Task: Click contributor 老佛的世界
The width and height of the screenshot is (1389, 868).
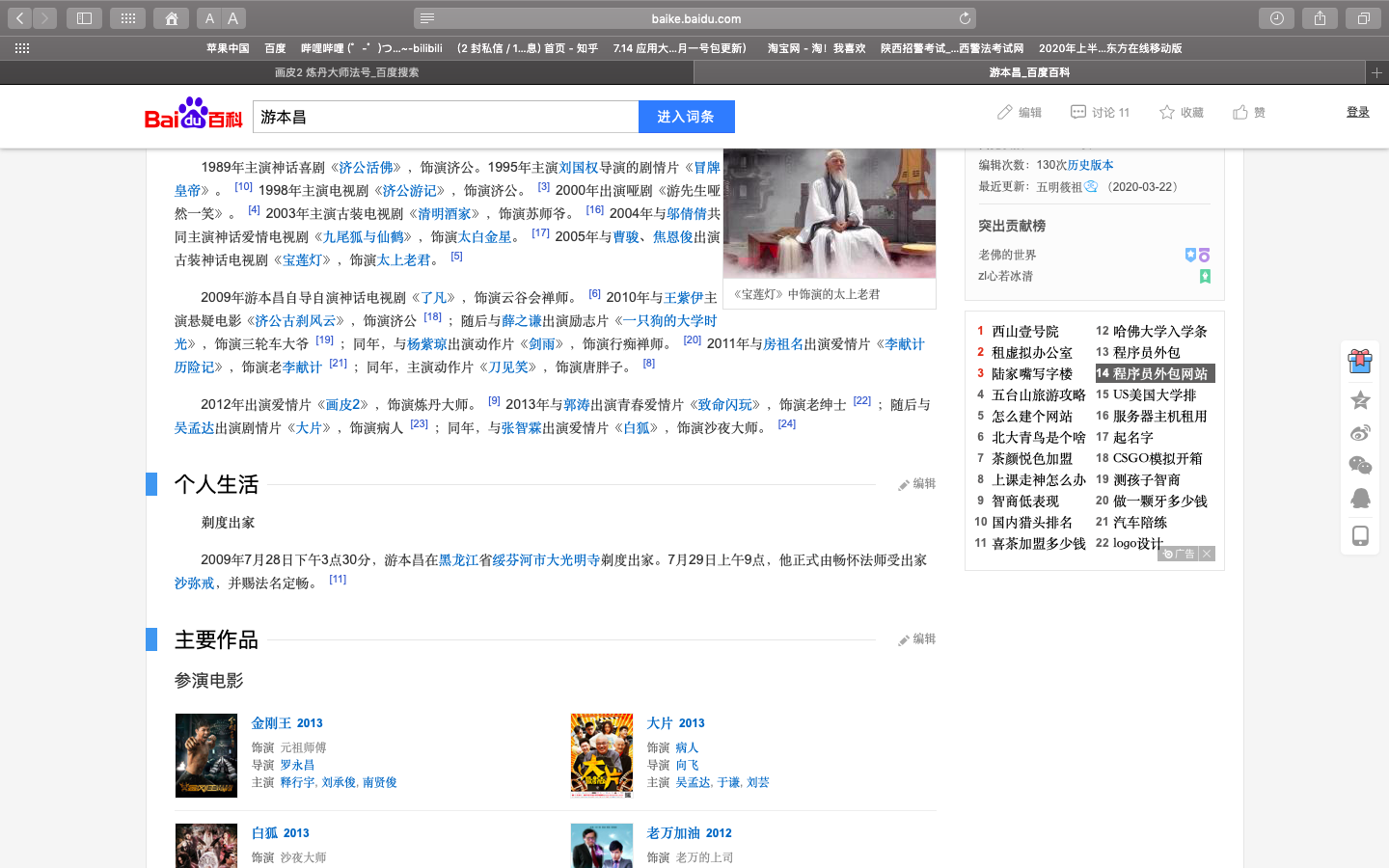Action: [1007, 255]
